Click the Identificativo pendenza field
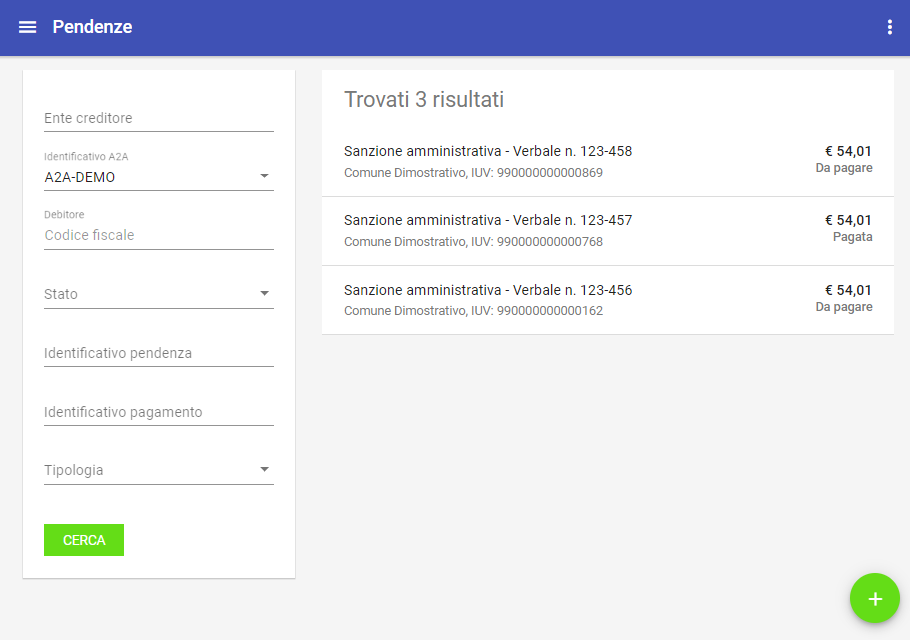Viewport: 910px width, 640px height. click(158, 353)
